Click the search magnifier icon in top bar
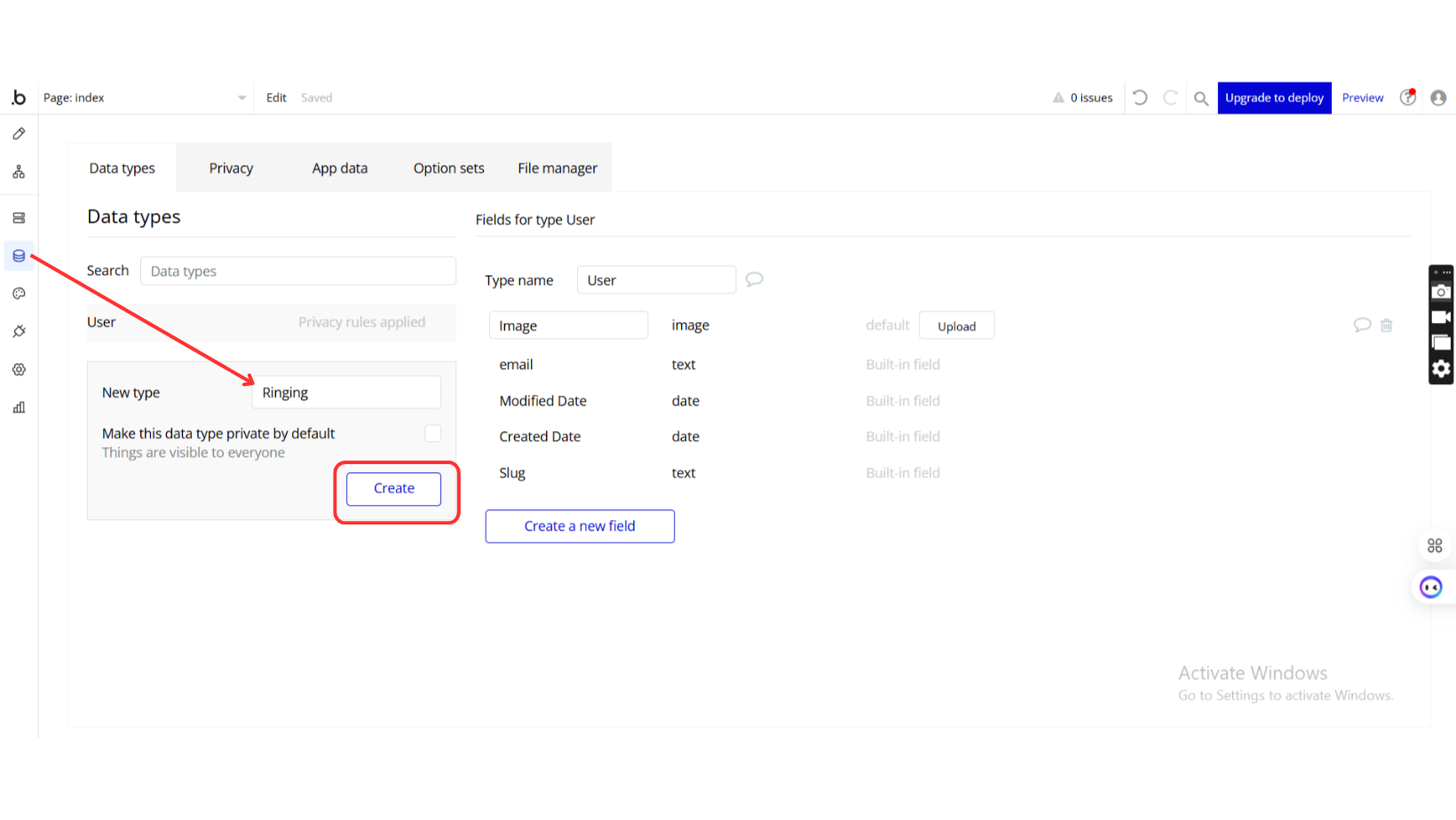Screen dimensions: 1456x820 tap(1200, 99)
